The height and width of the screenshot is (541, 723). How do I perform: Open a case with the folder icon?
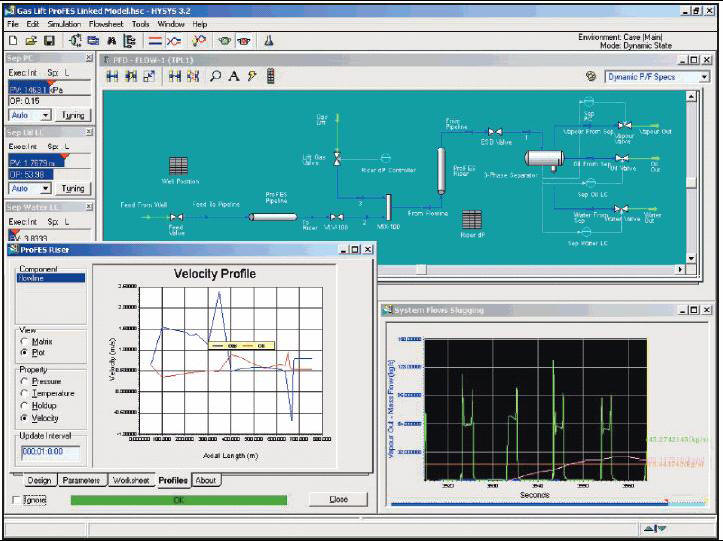pyautogui.click(x=31, y=41)
